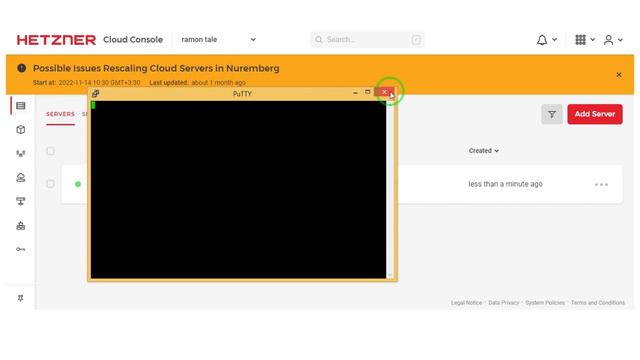Viewport: 640px width, 360px height.
Task: Expand the chevron beside apps grid
Action: click(593, 40)
